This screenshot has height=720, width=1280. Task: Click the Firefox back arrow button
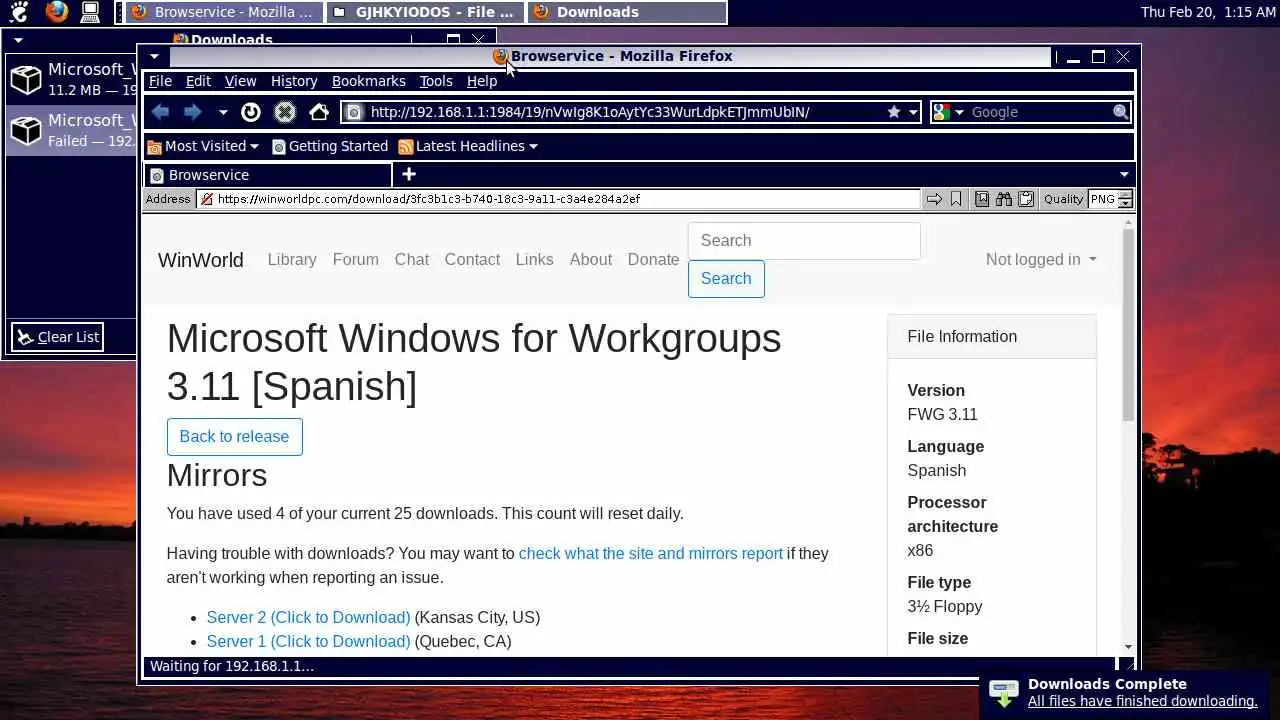click(160, 112)
